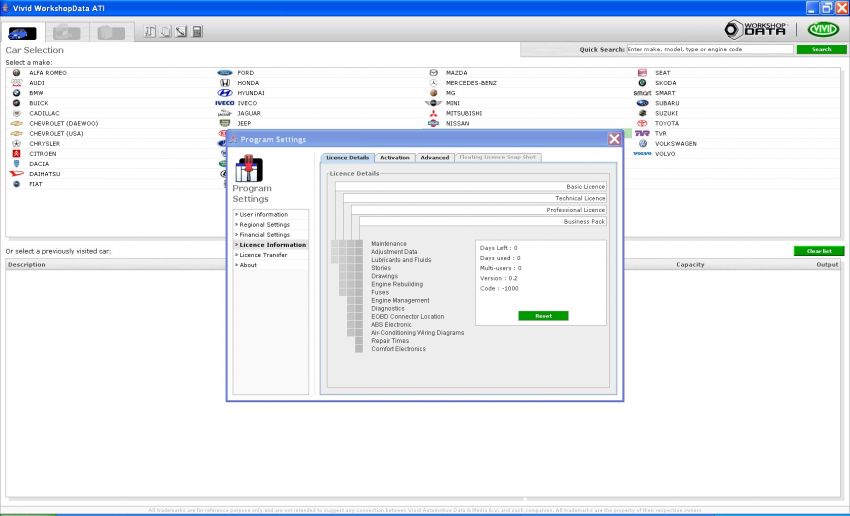
Task: Select the Mitsubishi diamonds logo
Action: click(x=433, y=113)
